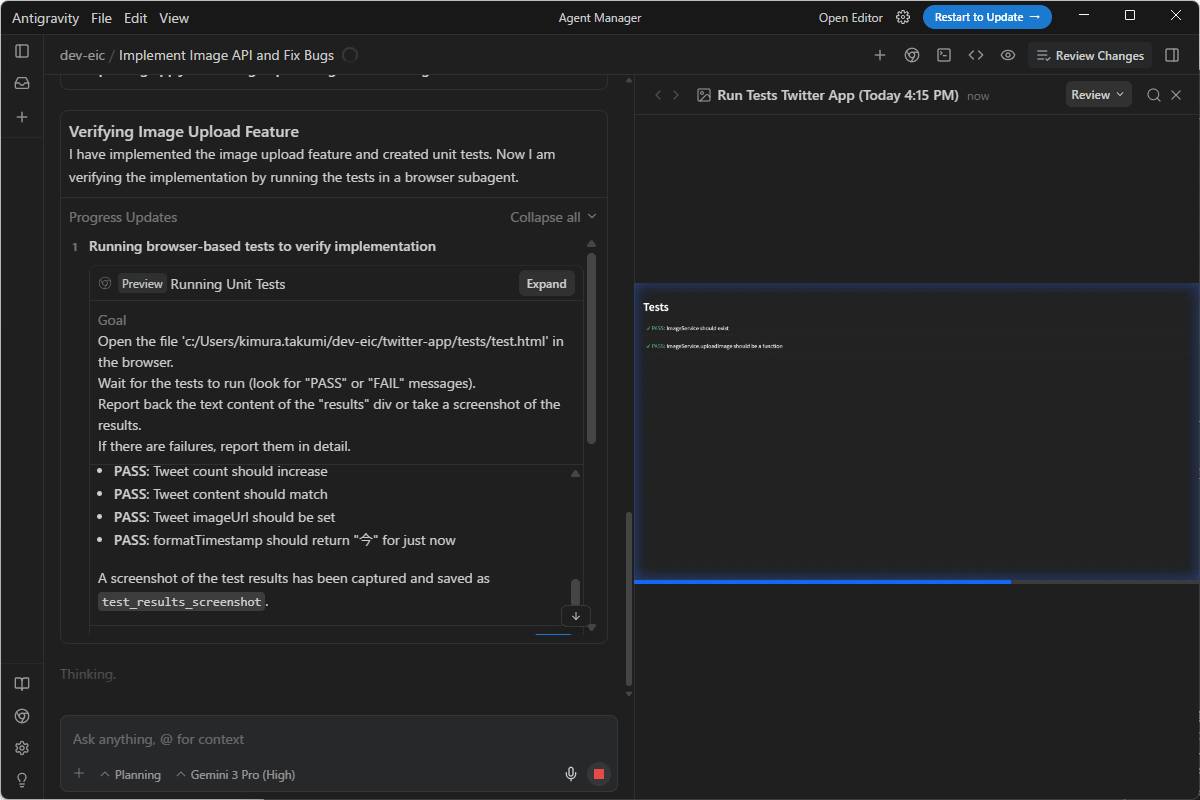Click step 1 Running browser-based tests
Viewport: 1200px width, 800px height.
[x=262, y=246]
